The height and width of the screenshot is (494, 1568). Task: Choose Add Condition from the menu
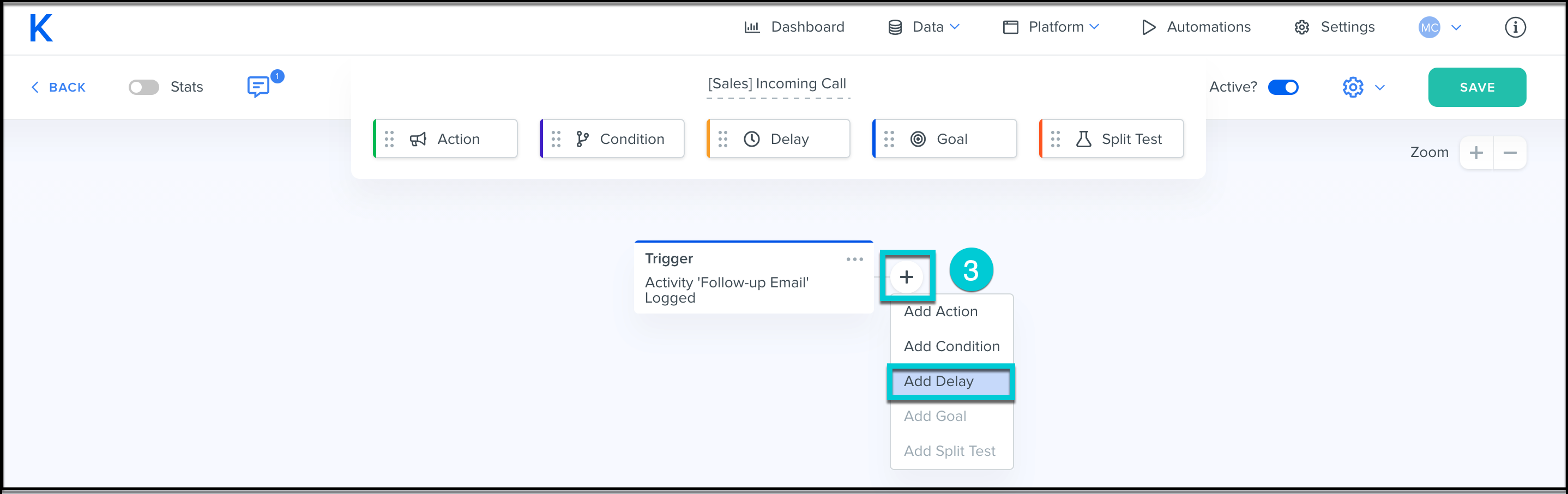(x=951, y=347)
